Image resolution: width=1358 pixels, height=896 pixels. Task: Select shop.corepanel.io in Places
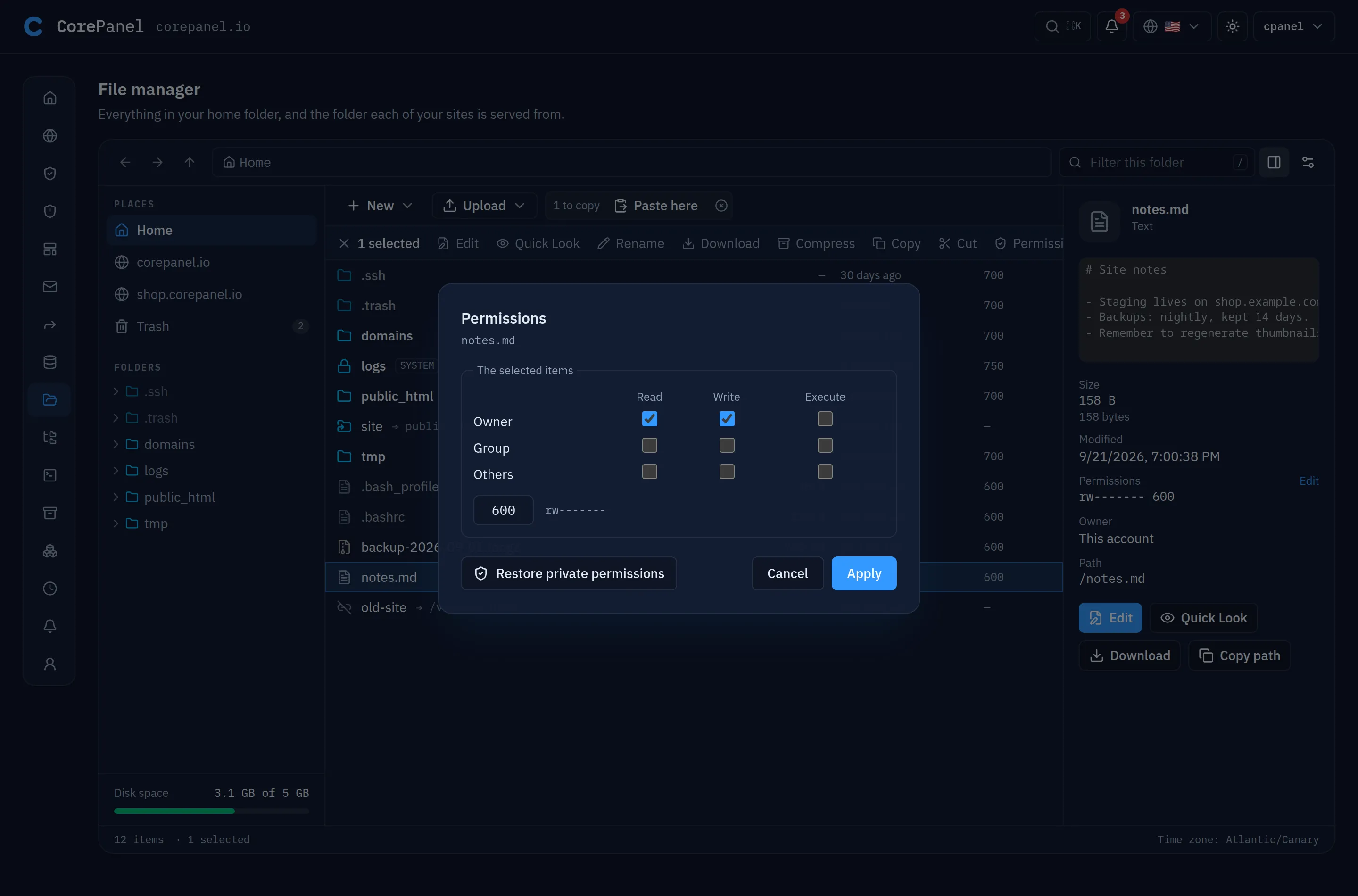click(211, 294)
